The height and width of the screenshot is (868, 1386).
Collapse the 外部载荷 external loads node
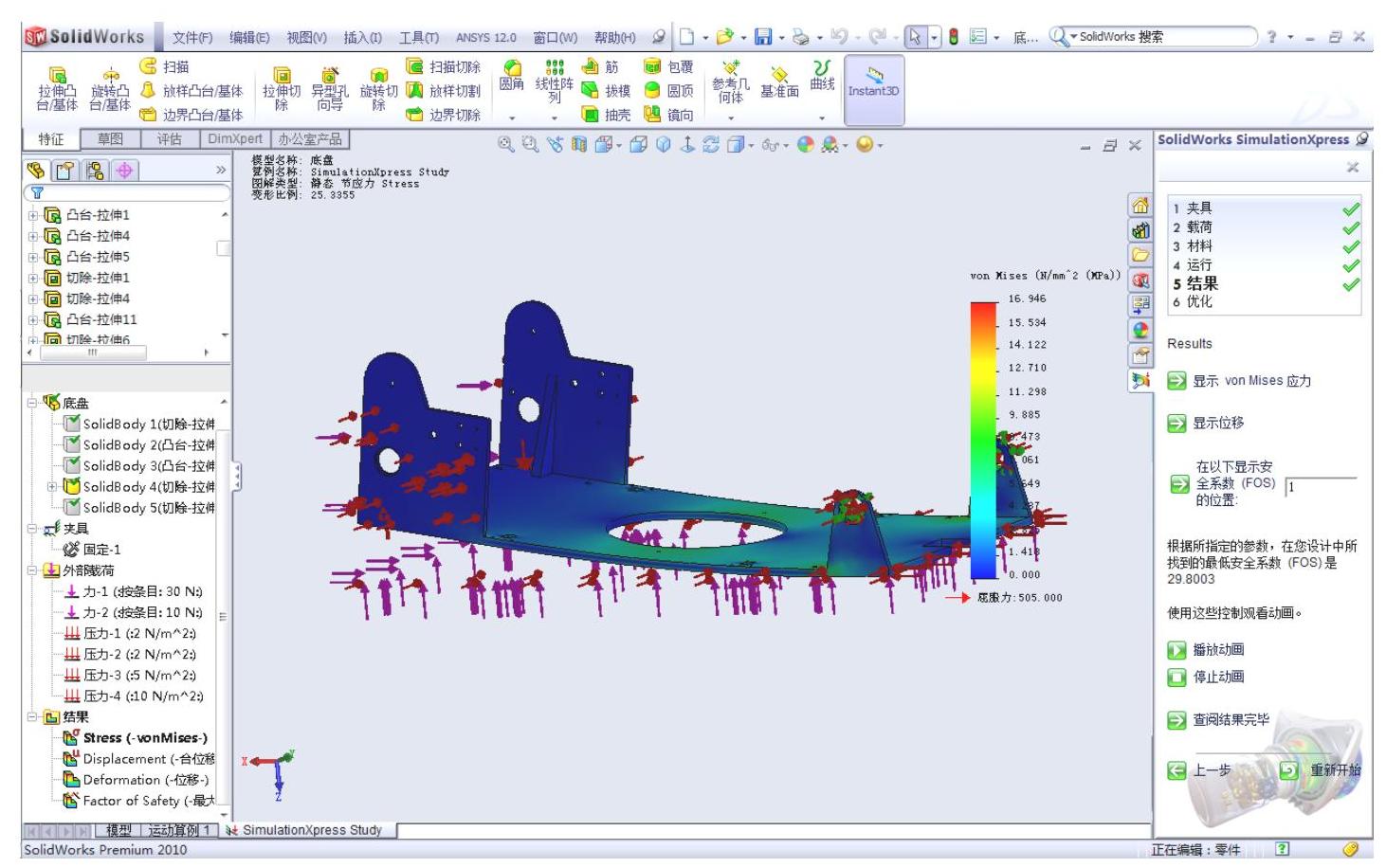click(33, 570)
